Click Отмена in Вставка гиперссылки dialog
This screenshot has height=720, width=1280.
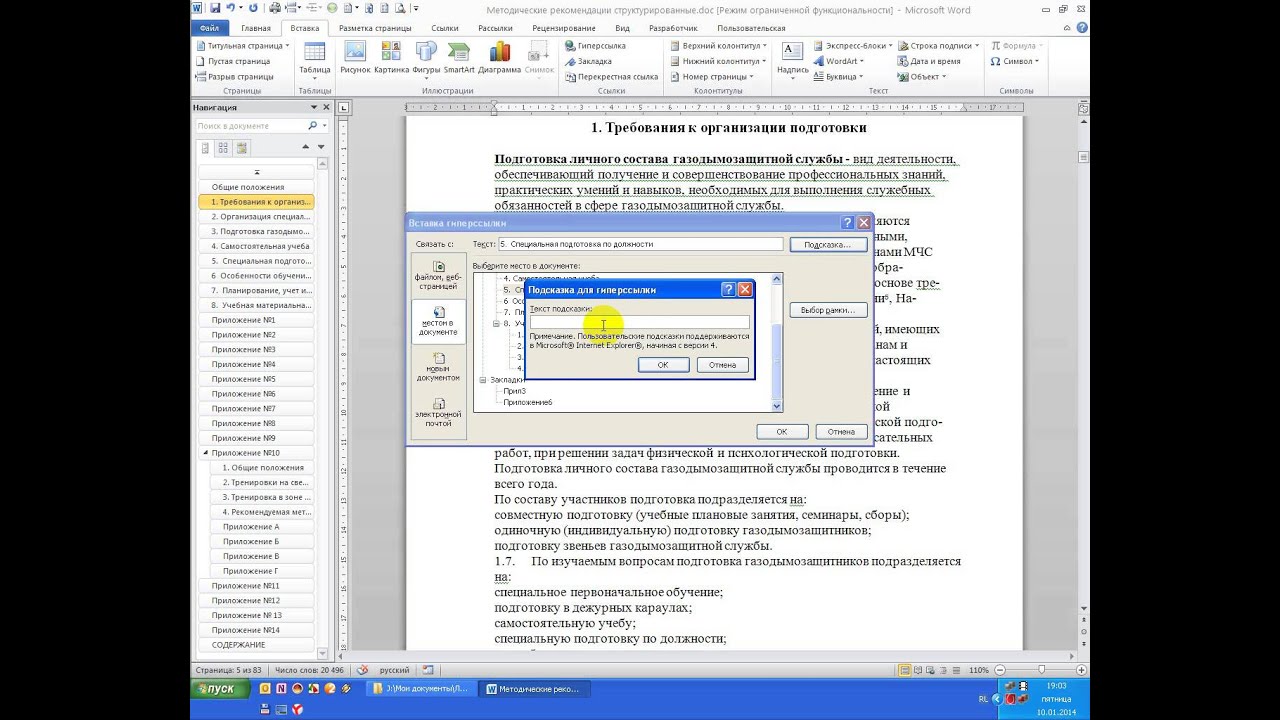point(841,431)
